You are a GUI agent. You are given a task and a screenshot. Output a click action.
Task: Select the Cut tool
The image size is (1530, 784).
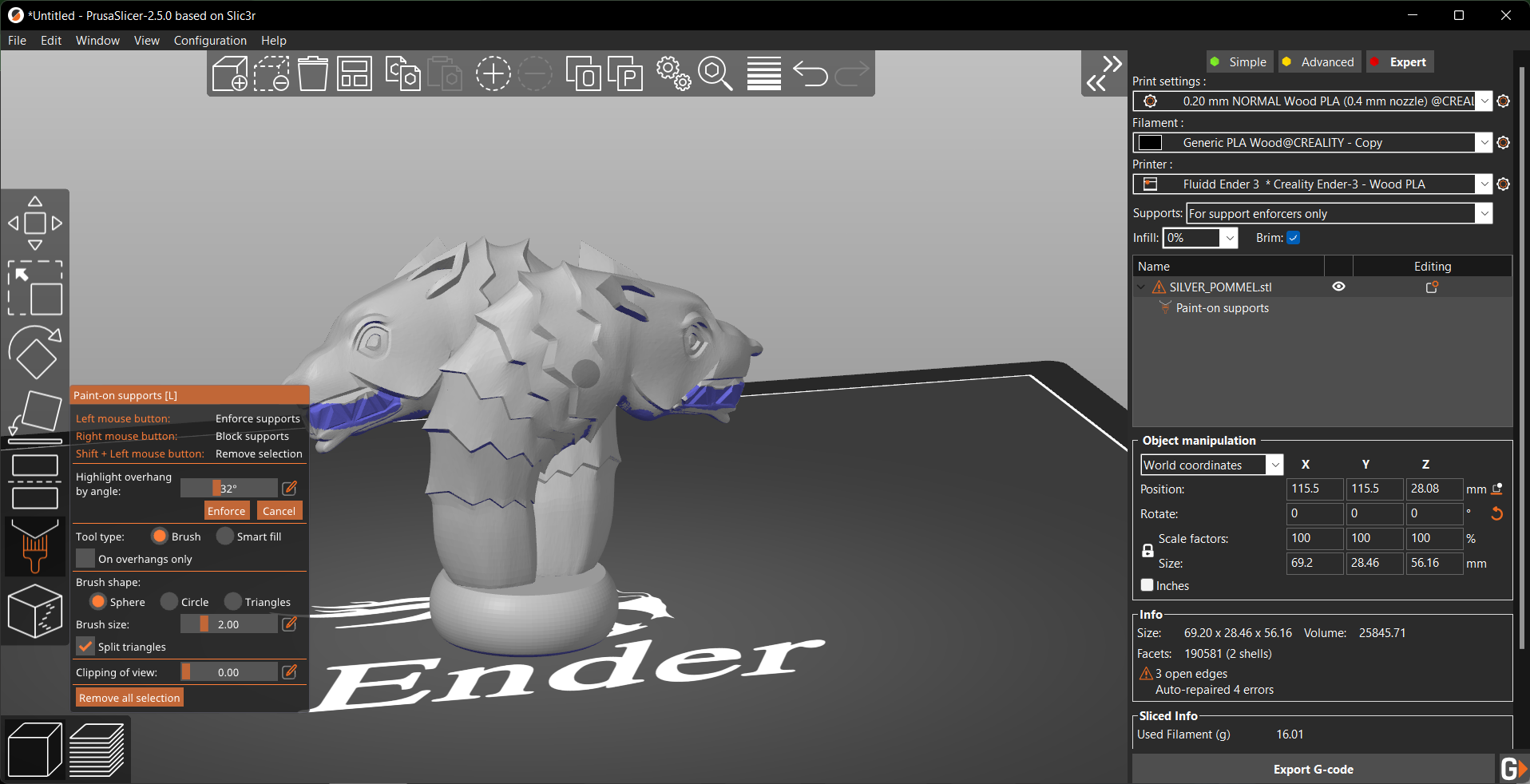point(35,481)
